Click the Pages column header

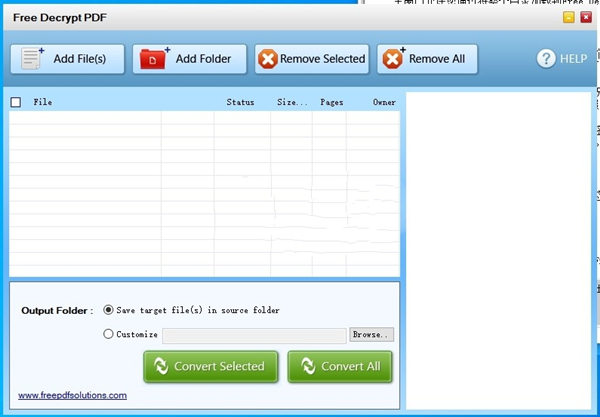332,102
